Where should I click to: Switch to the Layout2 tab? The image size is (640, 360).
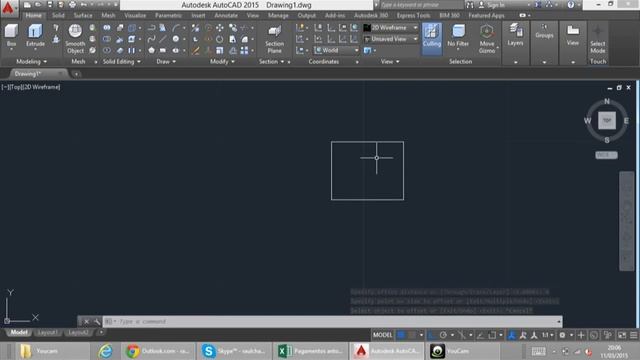click(x=78, y=333)
